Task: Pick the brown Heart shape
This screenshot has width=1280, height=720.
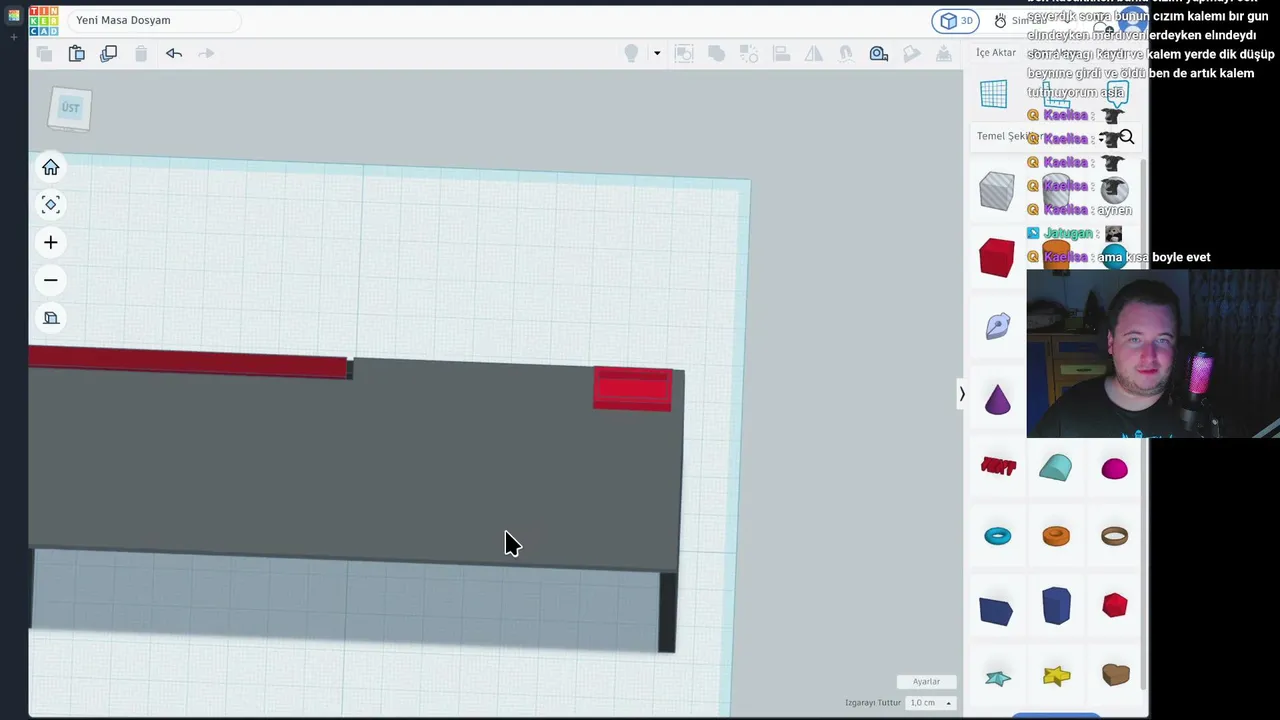Action: pos(1115,676)
